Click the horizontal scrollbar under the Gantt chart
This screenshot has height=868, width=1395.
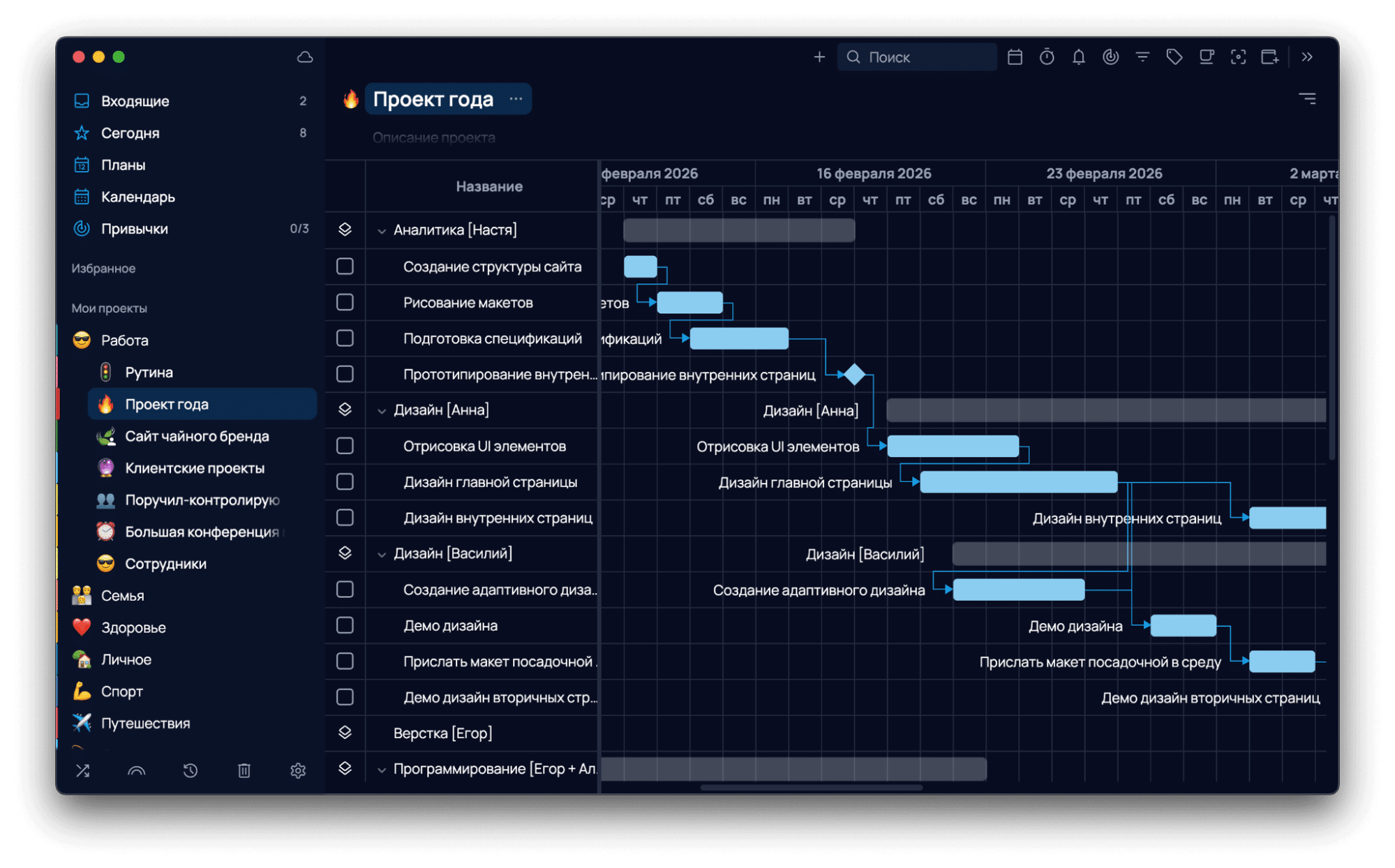tap(811, 788)
